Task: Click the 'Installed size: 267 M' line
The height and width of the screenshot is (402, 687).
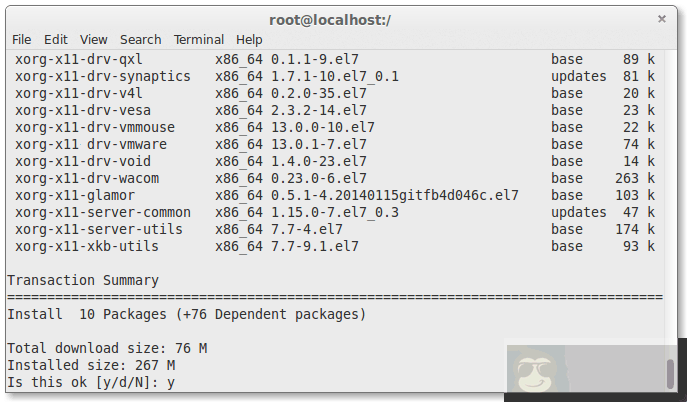Action: [x=82, y=366]
